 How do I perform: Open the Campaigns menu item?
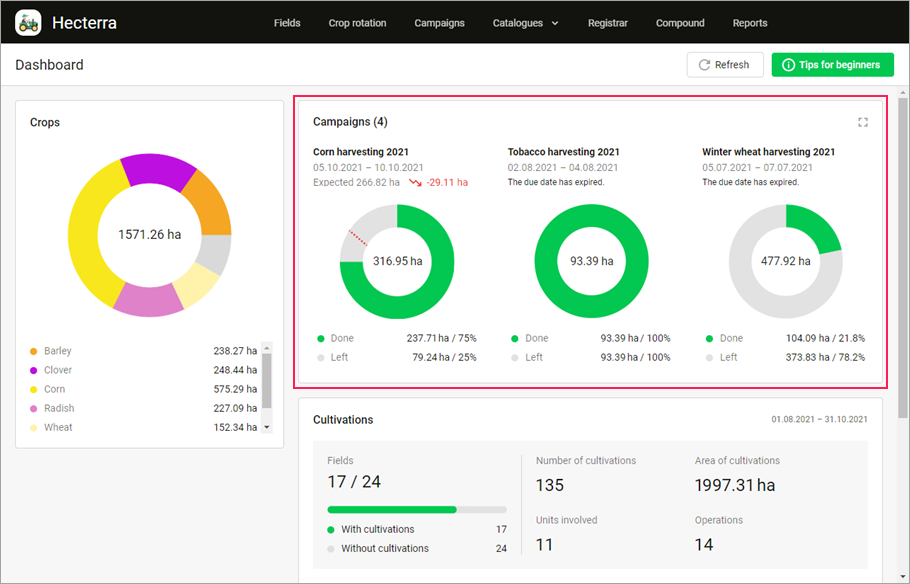(x=439, y=22)
